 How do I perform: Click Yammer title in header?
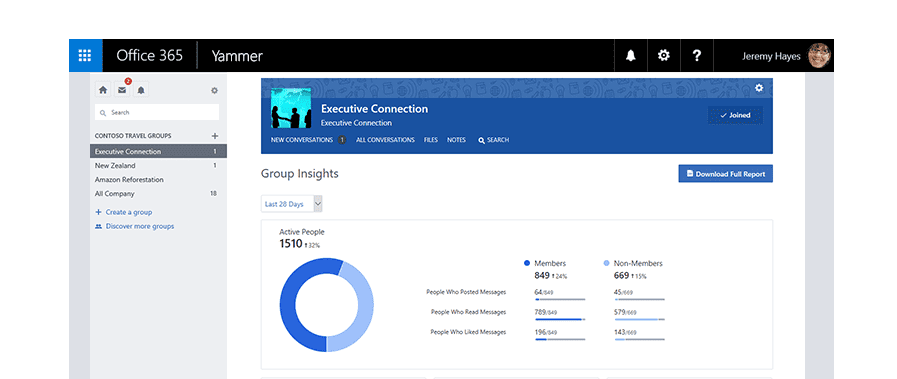pos(237,56)
